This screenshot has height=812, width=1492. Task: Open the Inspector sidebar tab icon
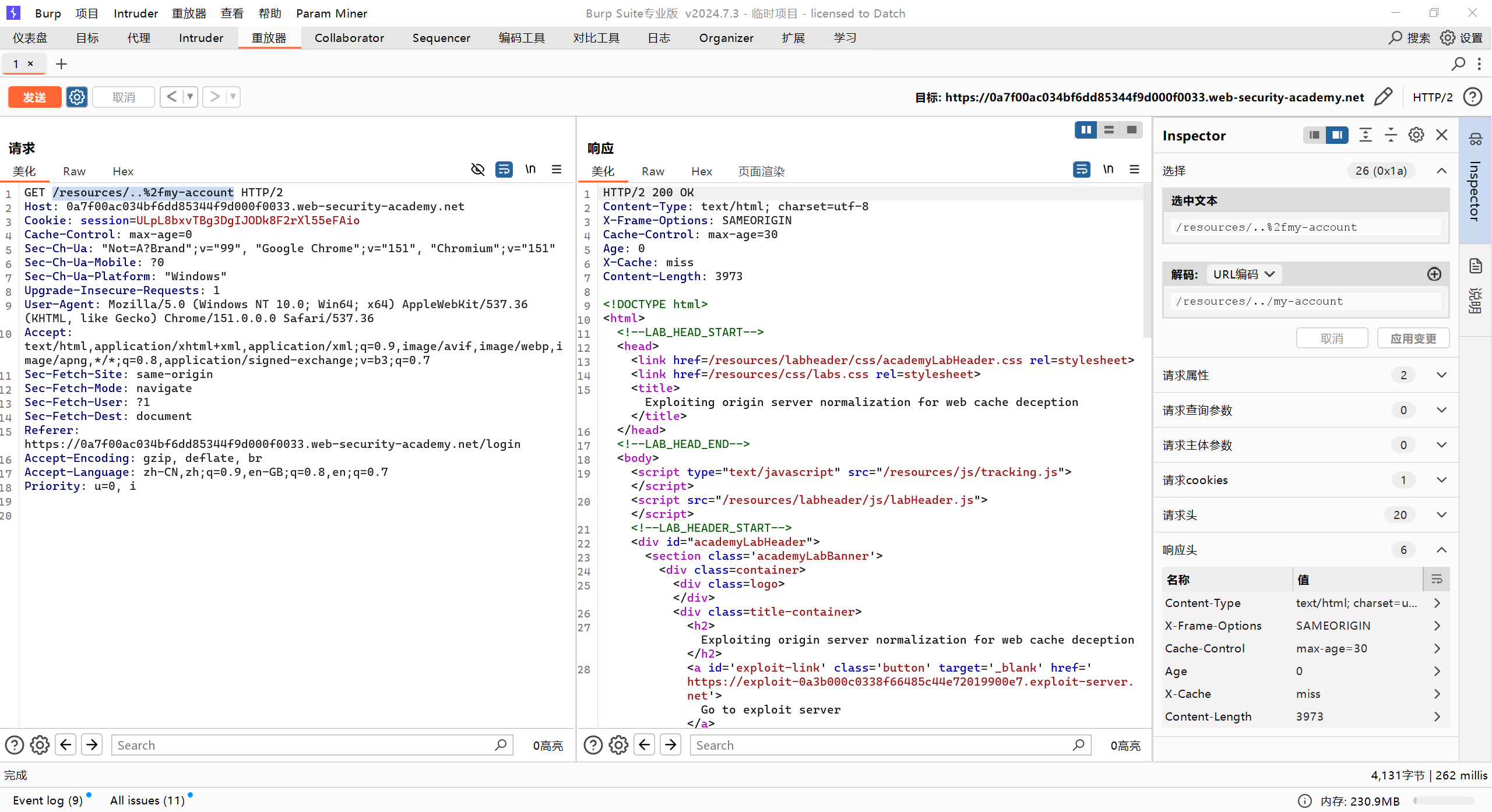[1476, 139]
